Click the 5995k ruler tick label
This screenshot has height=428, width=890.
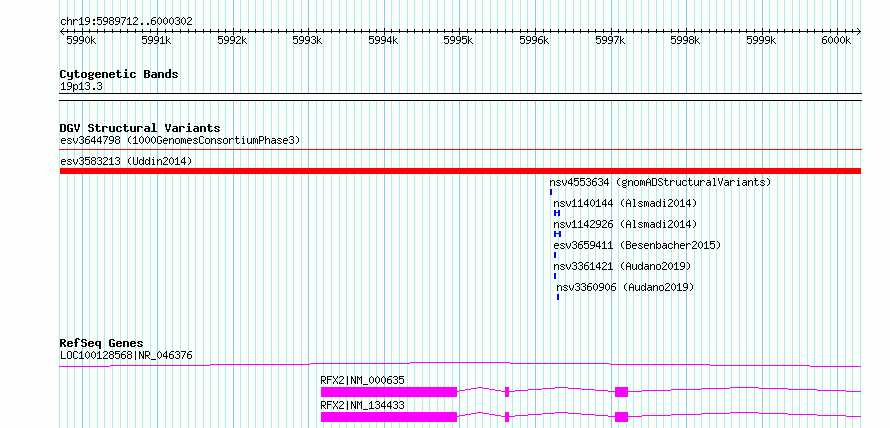click(459, 40)
